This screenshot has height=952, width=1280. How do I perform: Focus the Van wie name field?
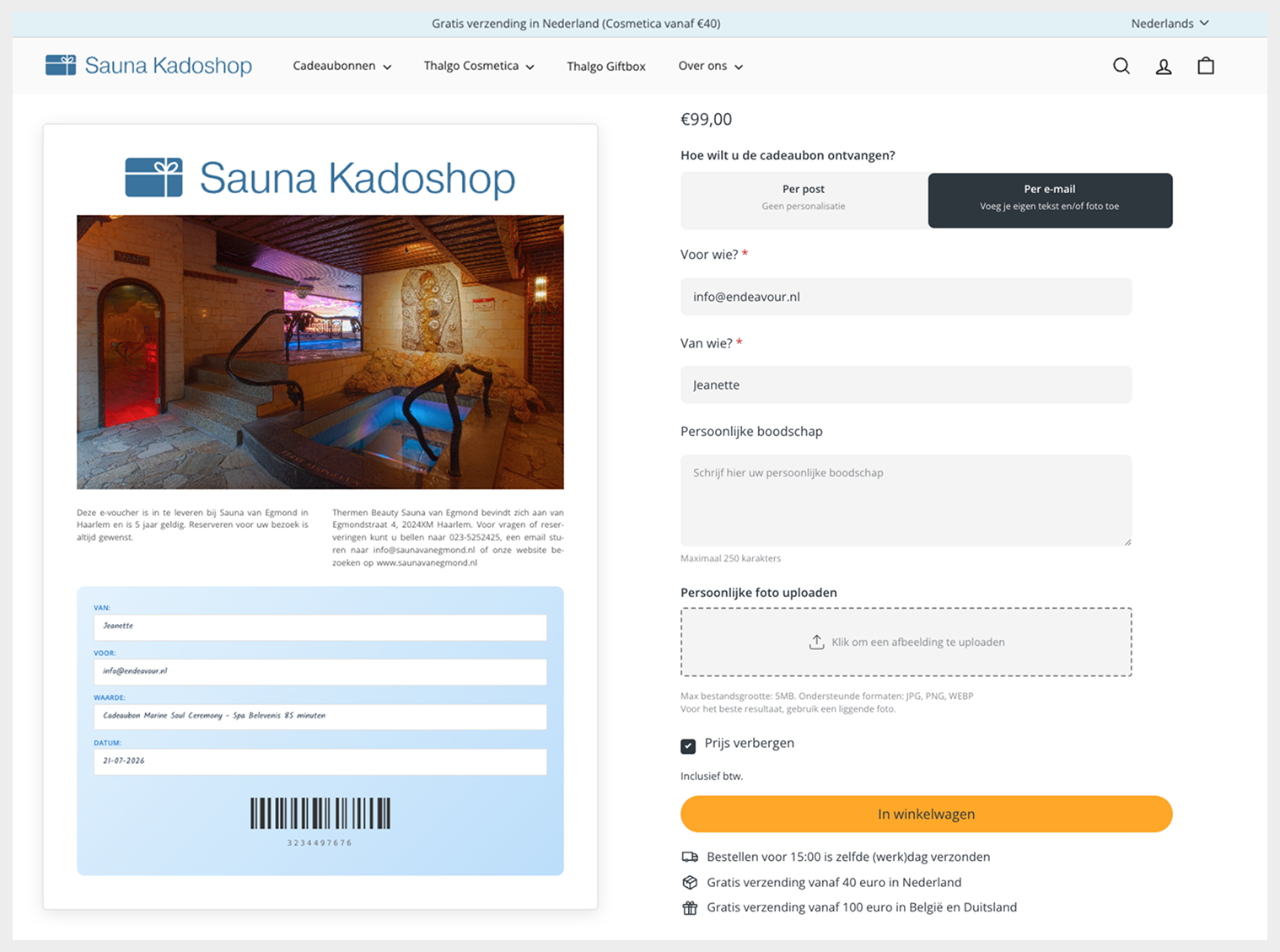click(906, 385)
